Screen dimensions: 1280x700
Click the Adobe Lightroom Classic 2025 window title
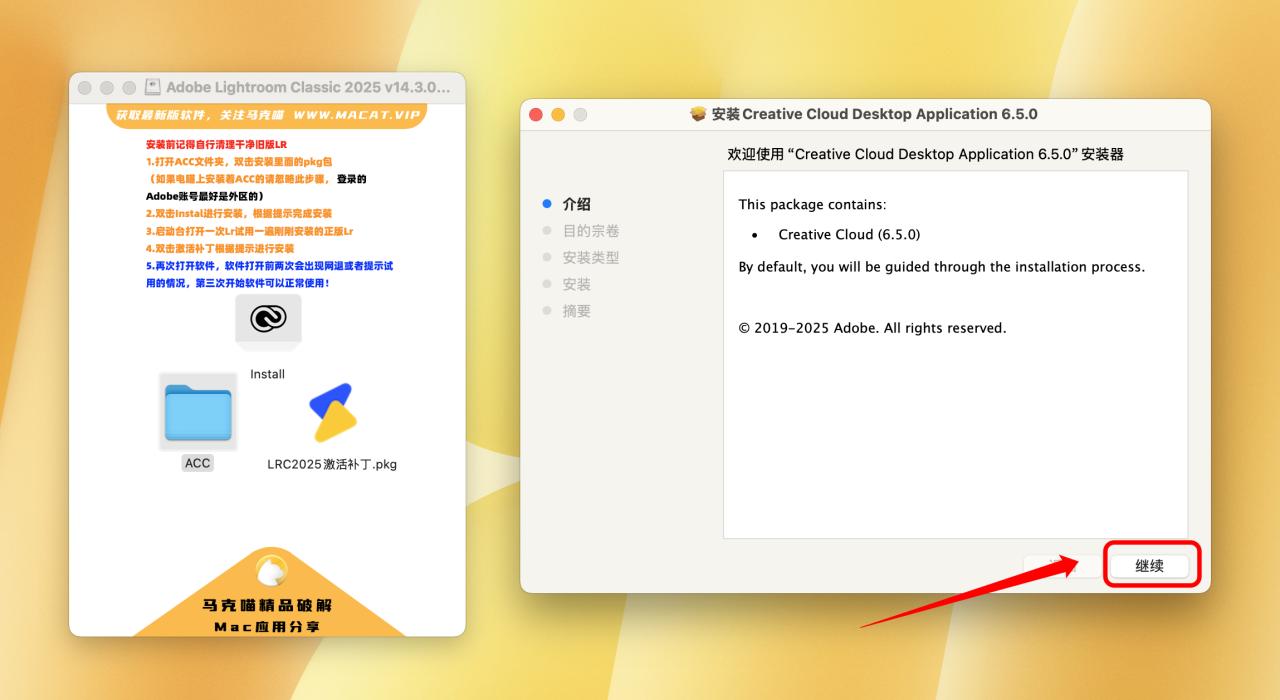(308, 87)
